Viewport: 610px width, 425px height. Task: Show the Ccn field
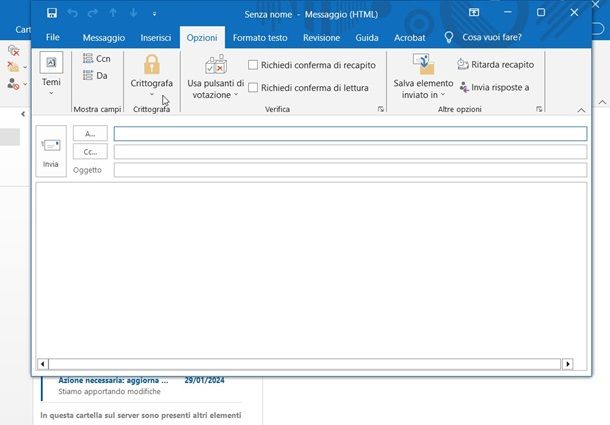click(97, 58)
